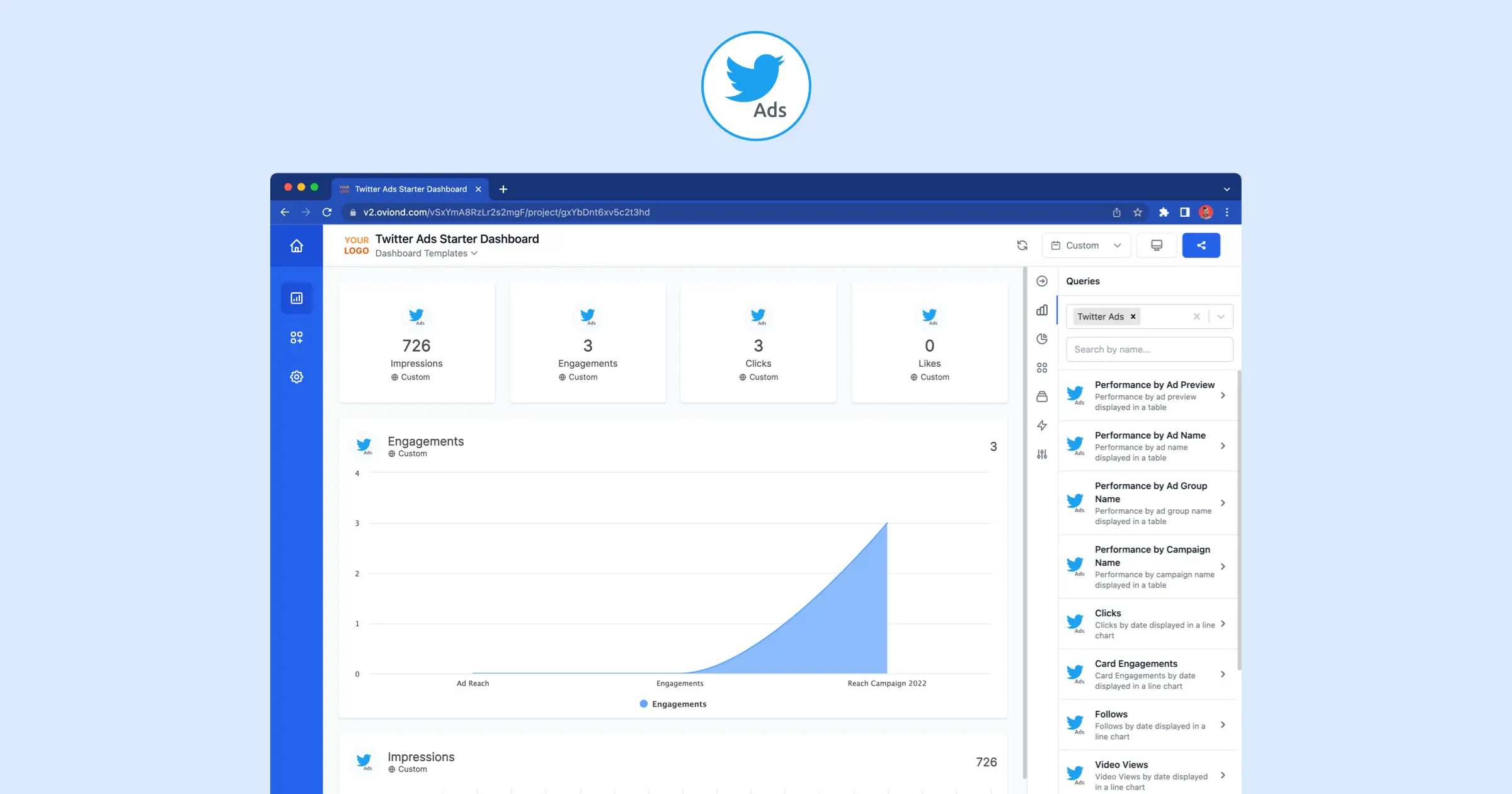This screenshot has height=794, width=1512.
Task: Toggle browser side panel icon
Action: [1185, 212]
